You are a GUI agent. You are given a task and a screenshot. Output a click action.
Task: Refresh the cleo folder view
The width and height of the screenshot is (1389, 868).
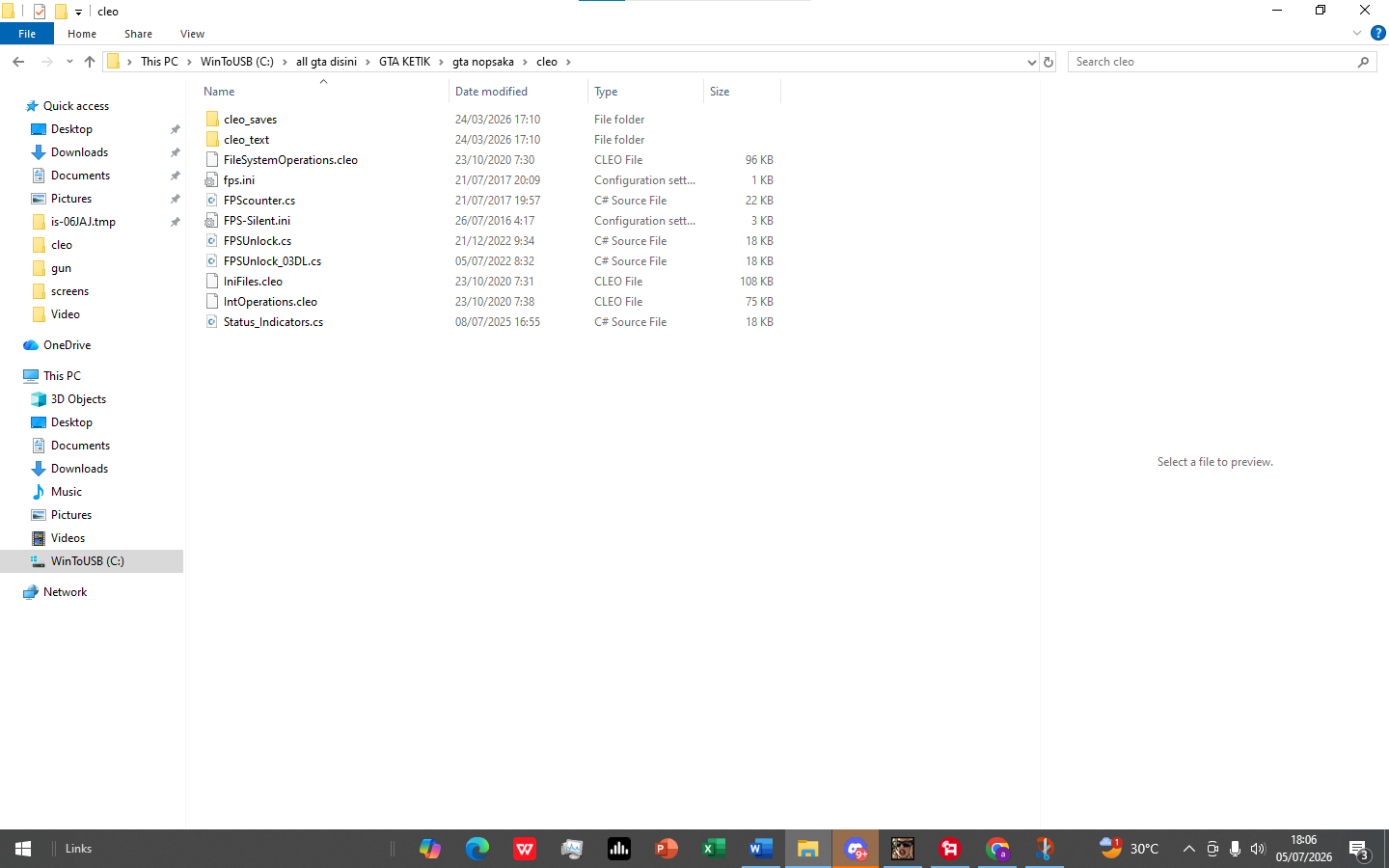(1049, 62)
